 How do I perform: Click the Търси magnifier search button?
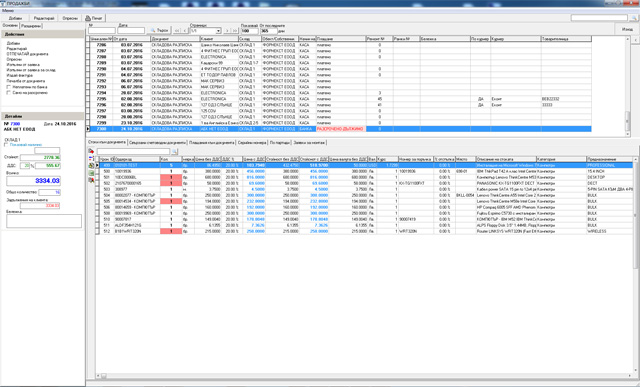point(160,30)
